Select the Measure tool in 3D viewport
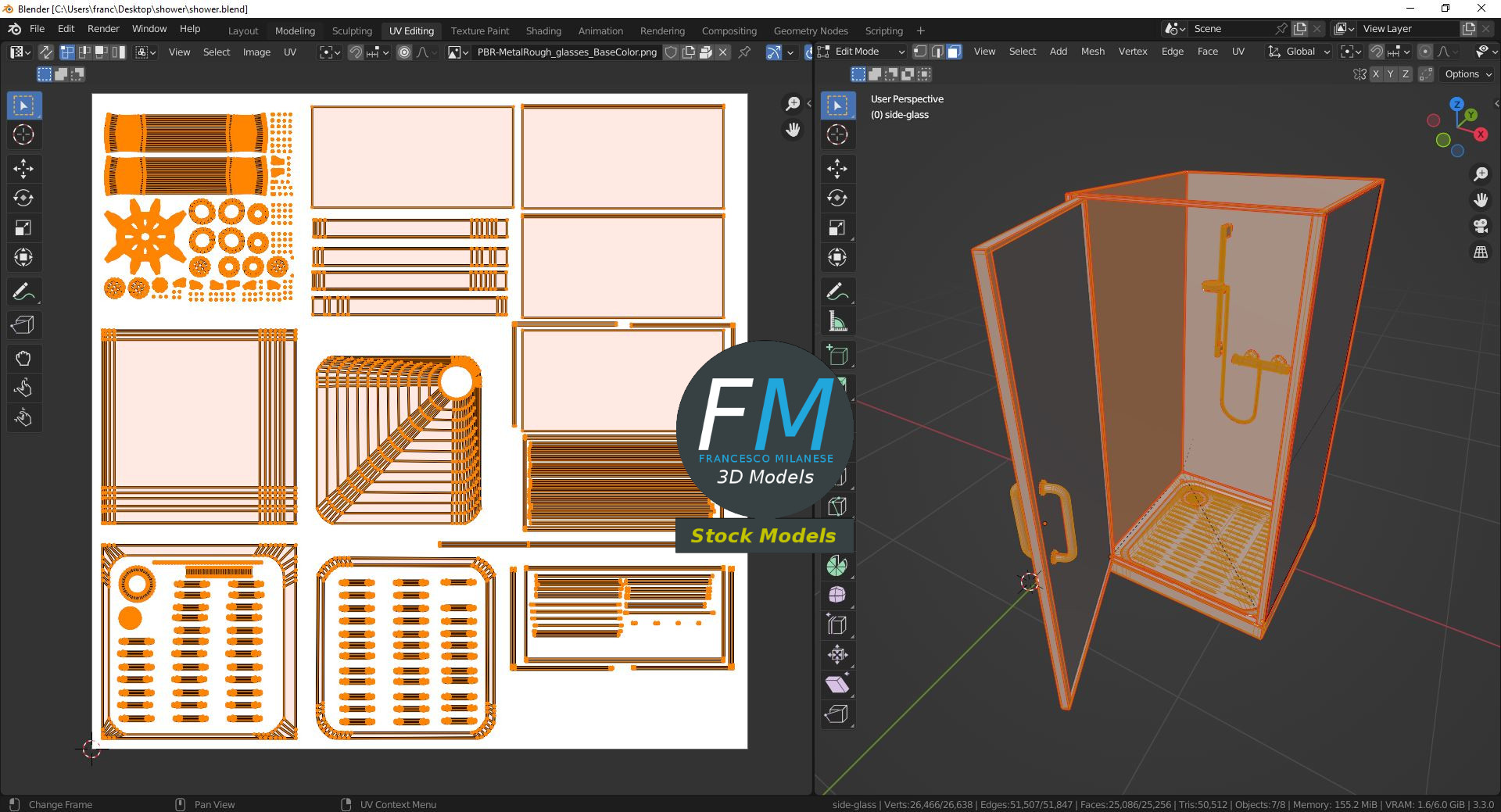This screenshot has width=1501, height=812. pos(837,321)
